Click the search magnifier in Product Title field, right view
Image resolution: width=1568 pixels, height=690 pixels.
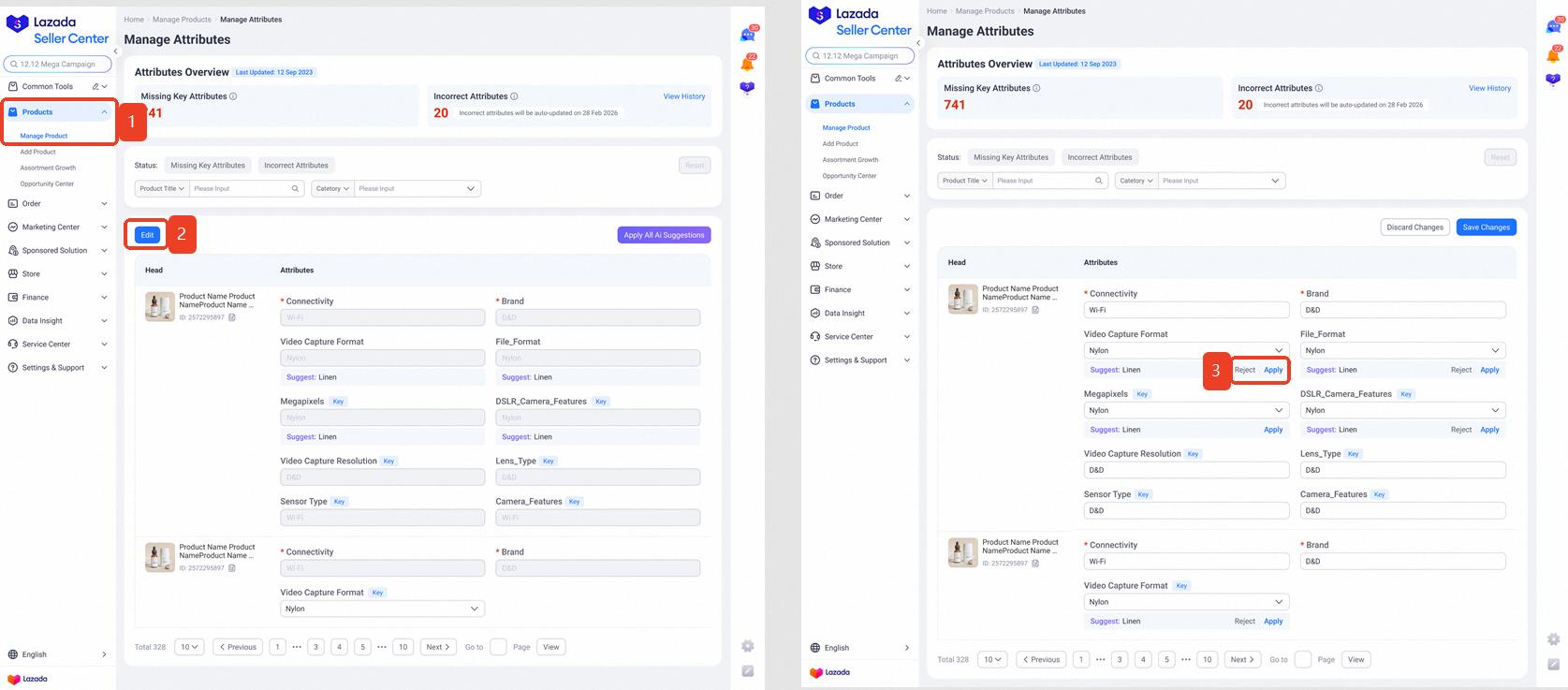[1099, 181]
